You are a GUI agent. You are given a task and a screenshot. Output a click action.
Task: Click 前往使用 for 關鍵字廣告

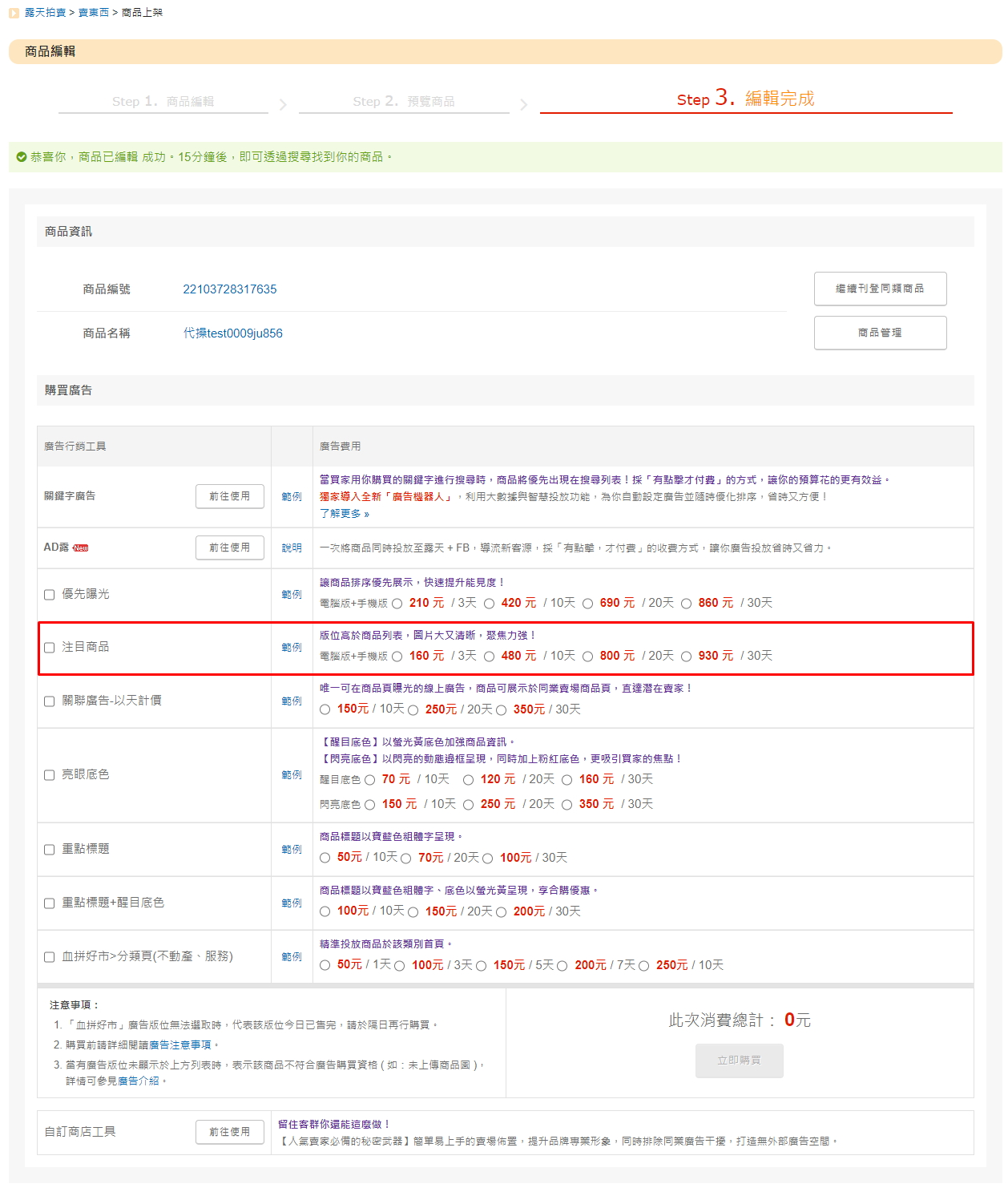[x=230, y=496]
